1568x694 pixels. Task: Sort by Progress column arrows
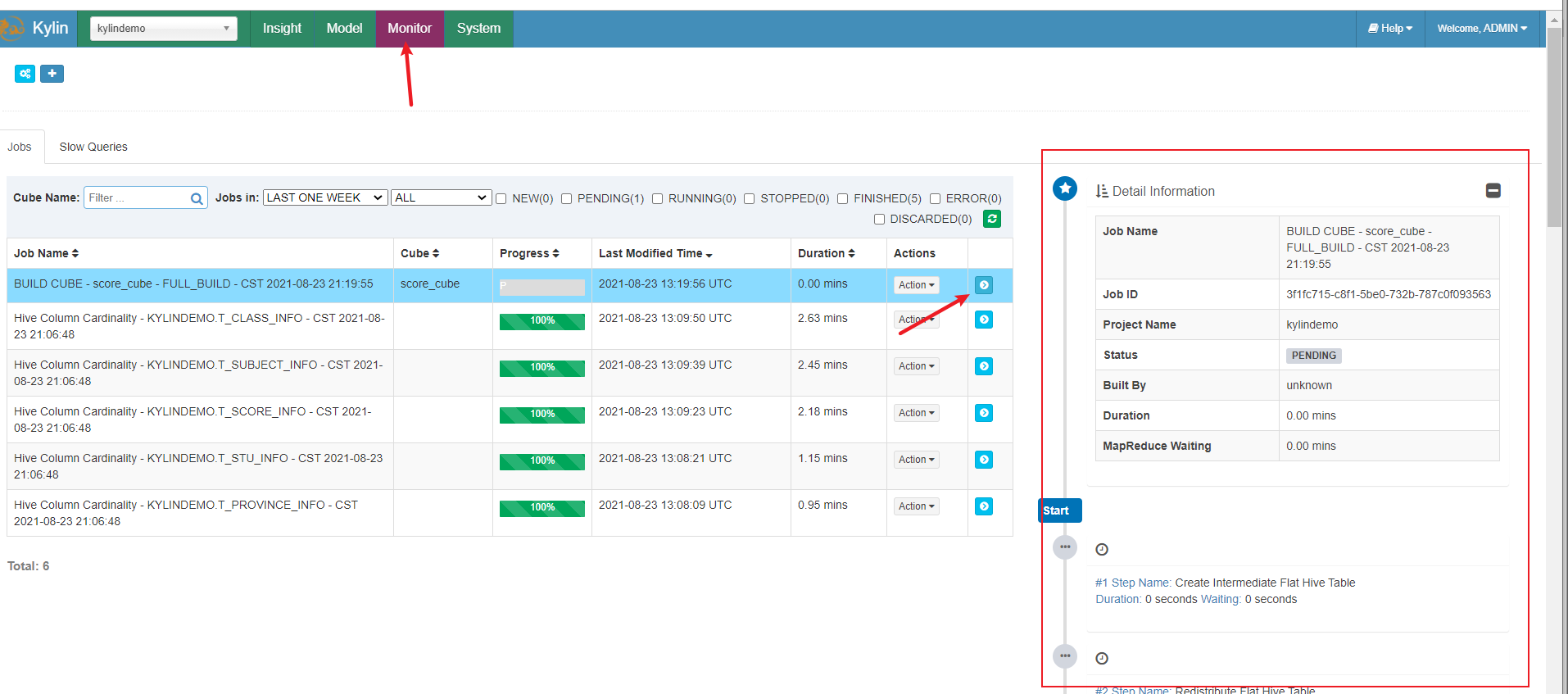click(555, 253)
